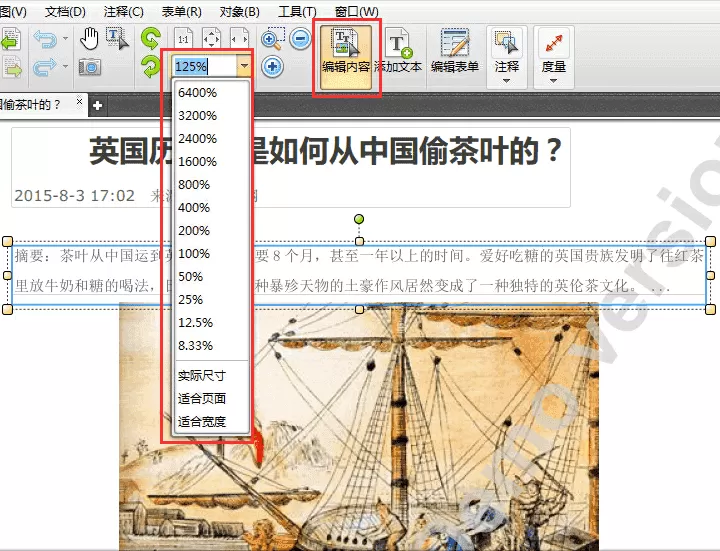Select 3200% zoom level
Image resolution: width=720 pixels, height=551 pixels.
211,116
